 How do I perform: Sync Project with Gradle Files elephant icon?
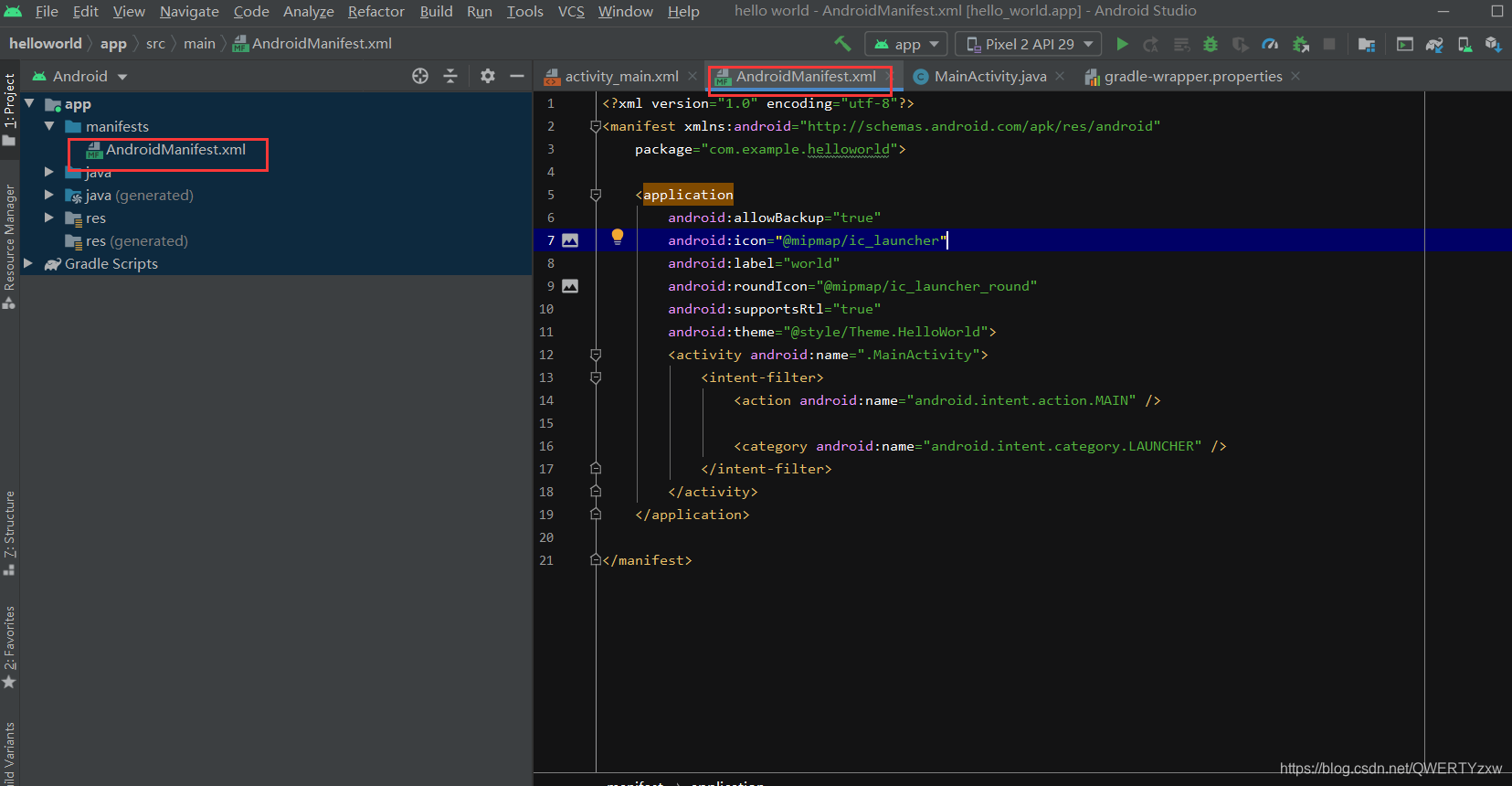point(1434,44)
